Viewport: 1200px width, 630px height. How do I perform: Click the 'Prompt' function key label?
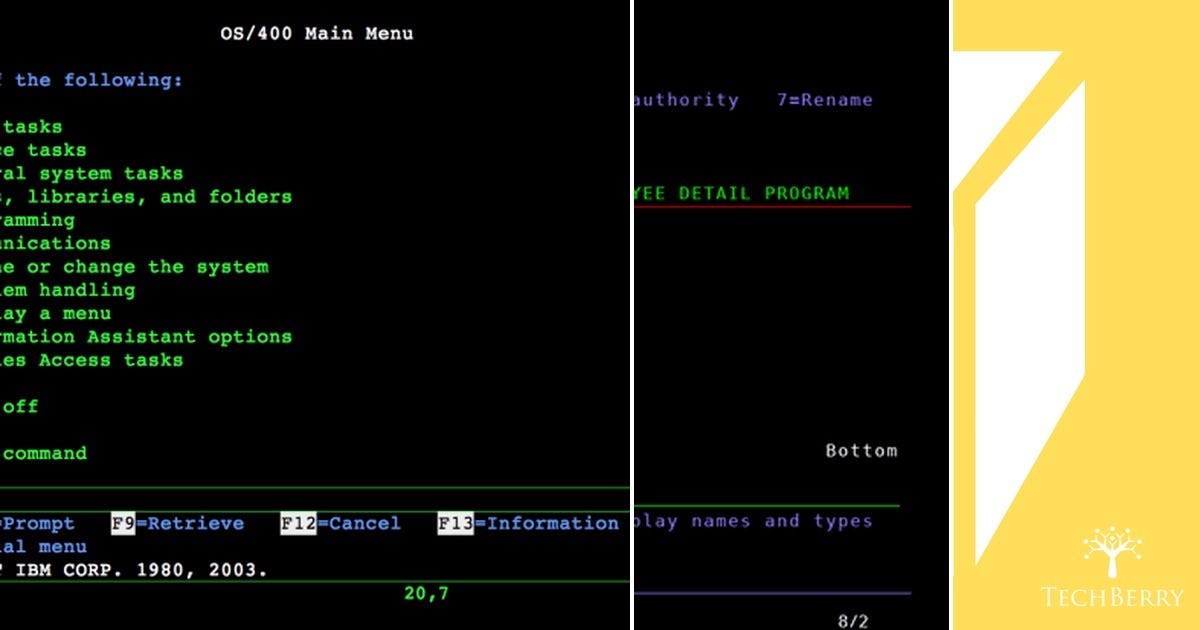(38, 523)
